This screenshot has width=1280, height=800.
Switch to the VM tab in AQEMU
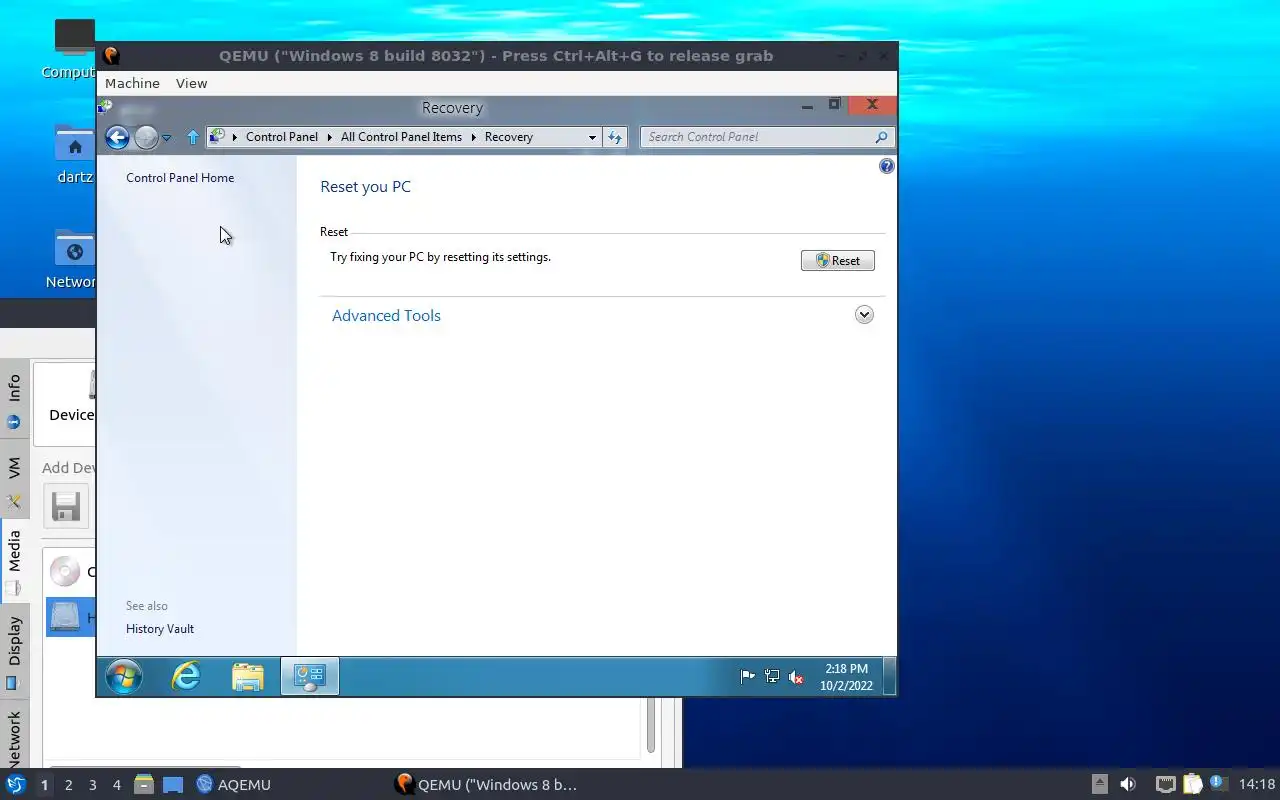14,480
